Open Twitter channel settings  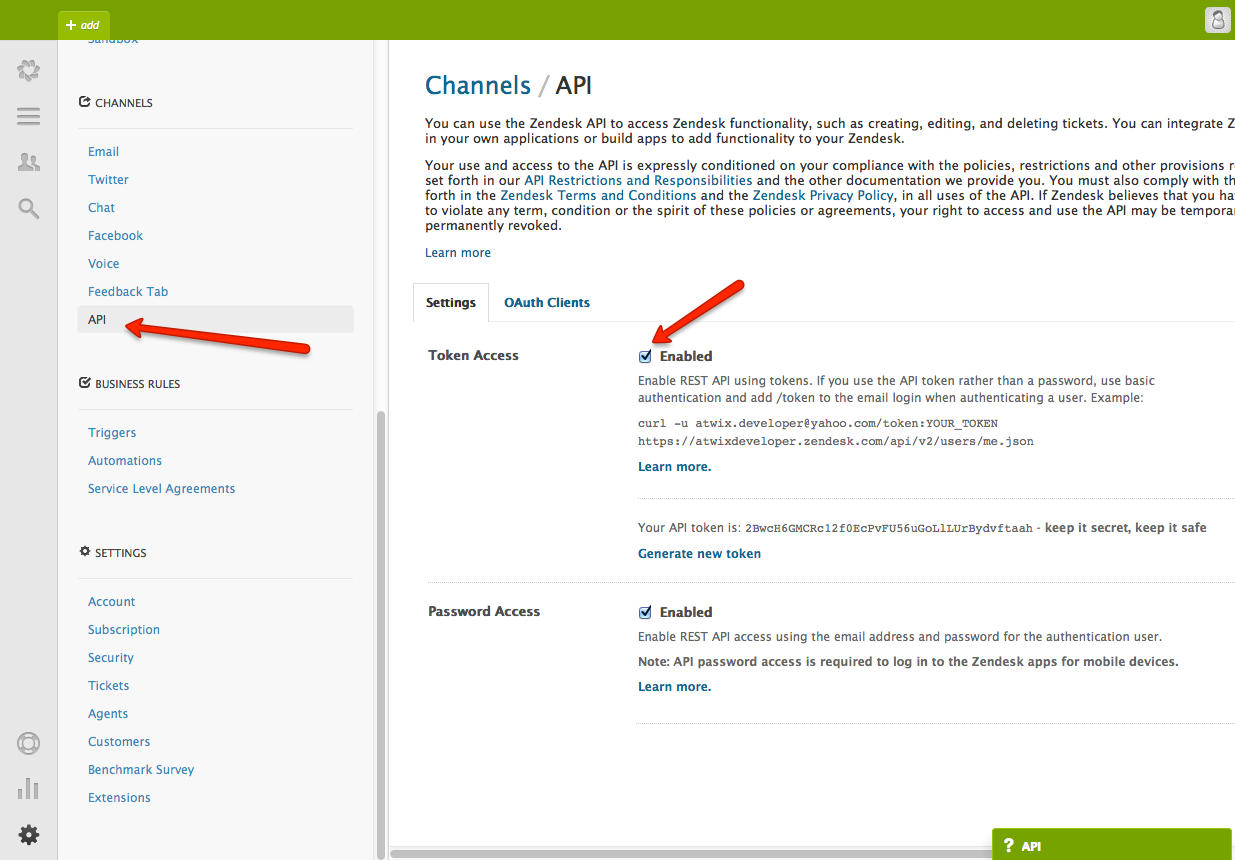(108, 180)
